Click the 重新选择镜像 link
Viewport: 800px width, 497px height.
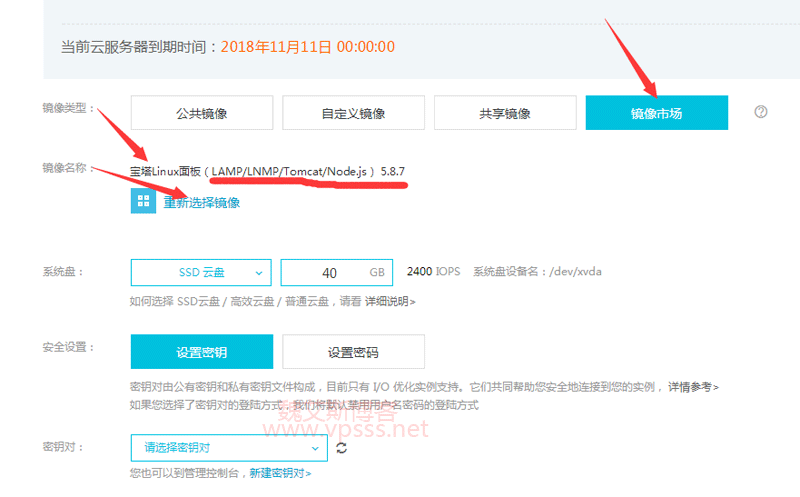coord(201,202)
